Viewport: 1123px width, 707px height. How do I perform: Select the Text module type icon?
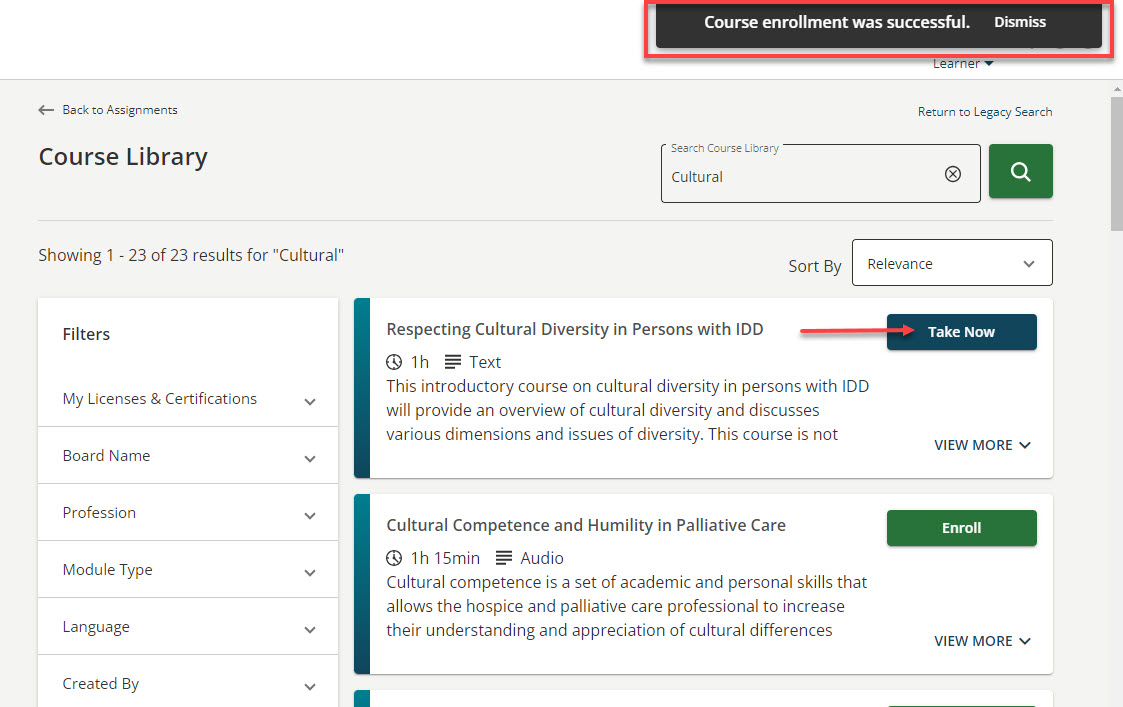(455, 362)
